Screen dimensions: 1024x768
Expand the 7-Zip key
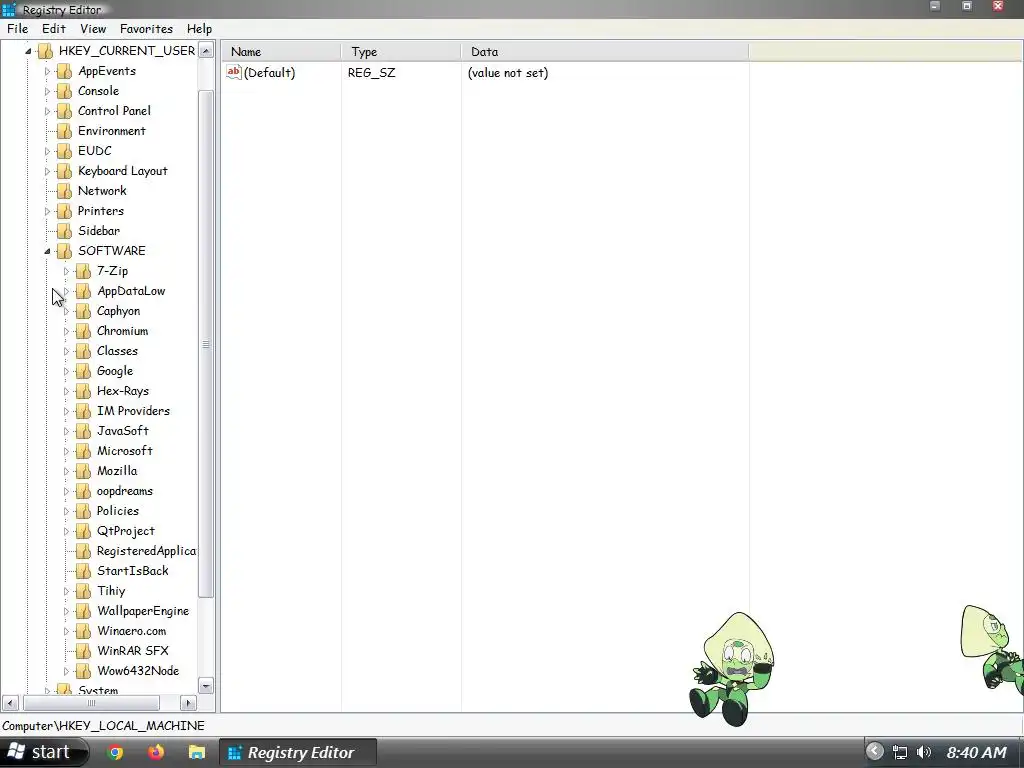[x=66, y=271]
